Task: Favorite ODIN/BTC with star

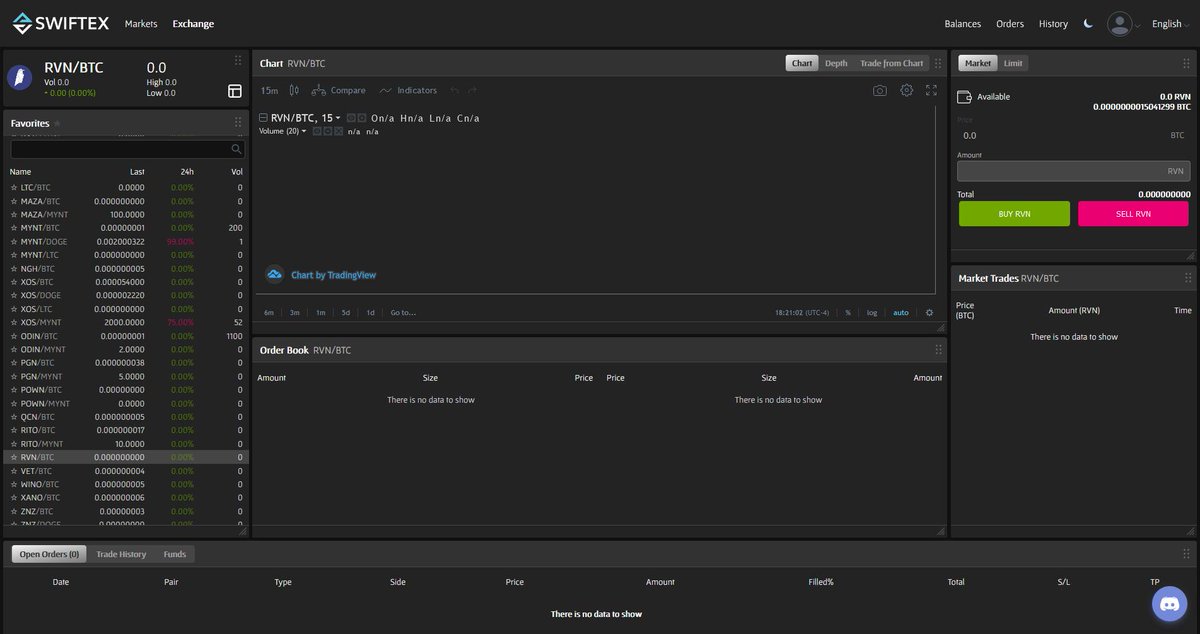Action: coord(14,336)
